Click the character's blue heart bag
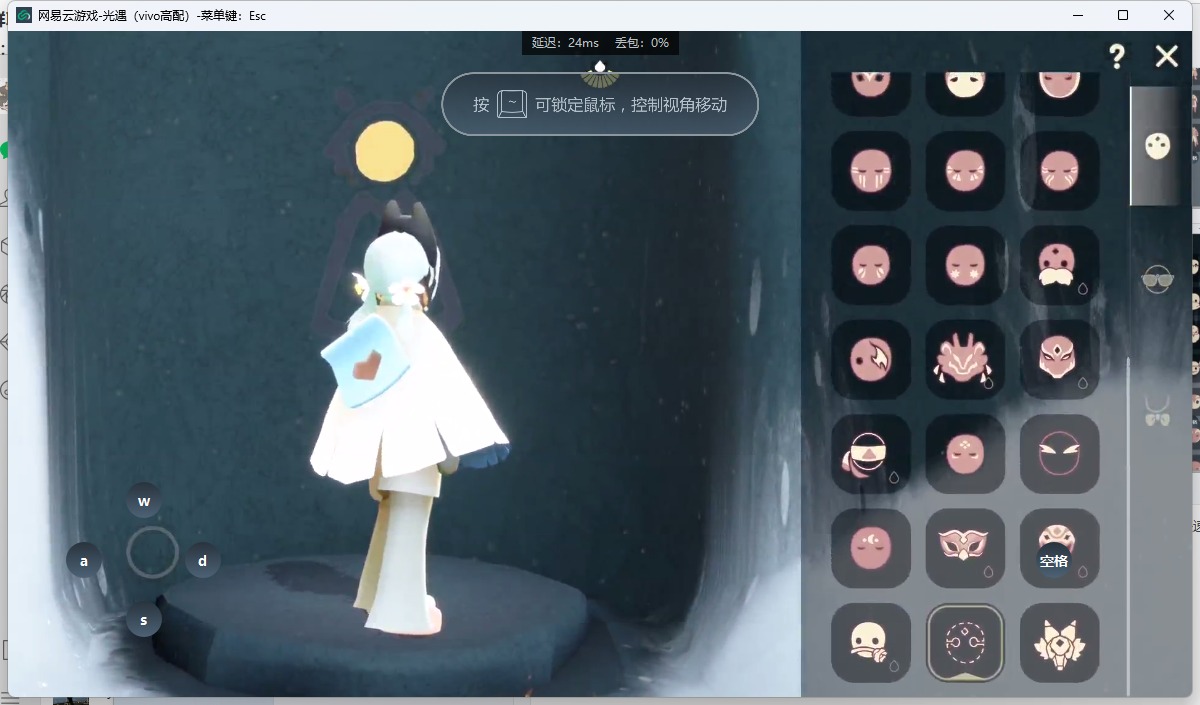 (x=368, y=362)
